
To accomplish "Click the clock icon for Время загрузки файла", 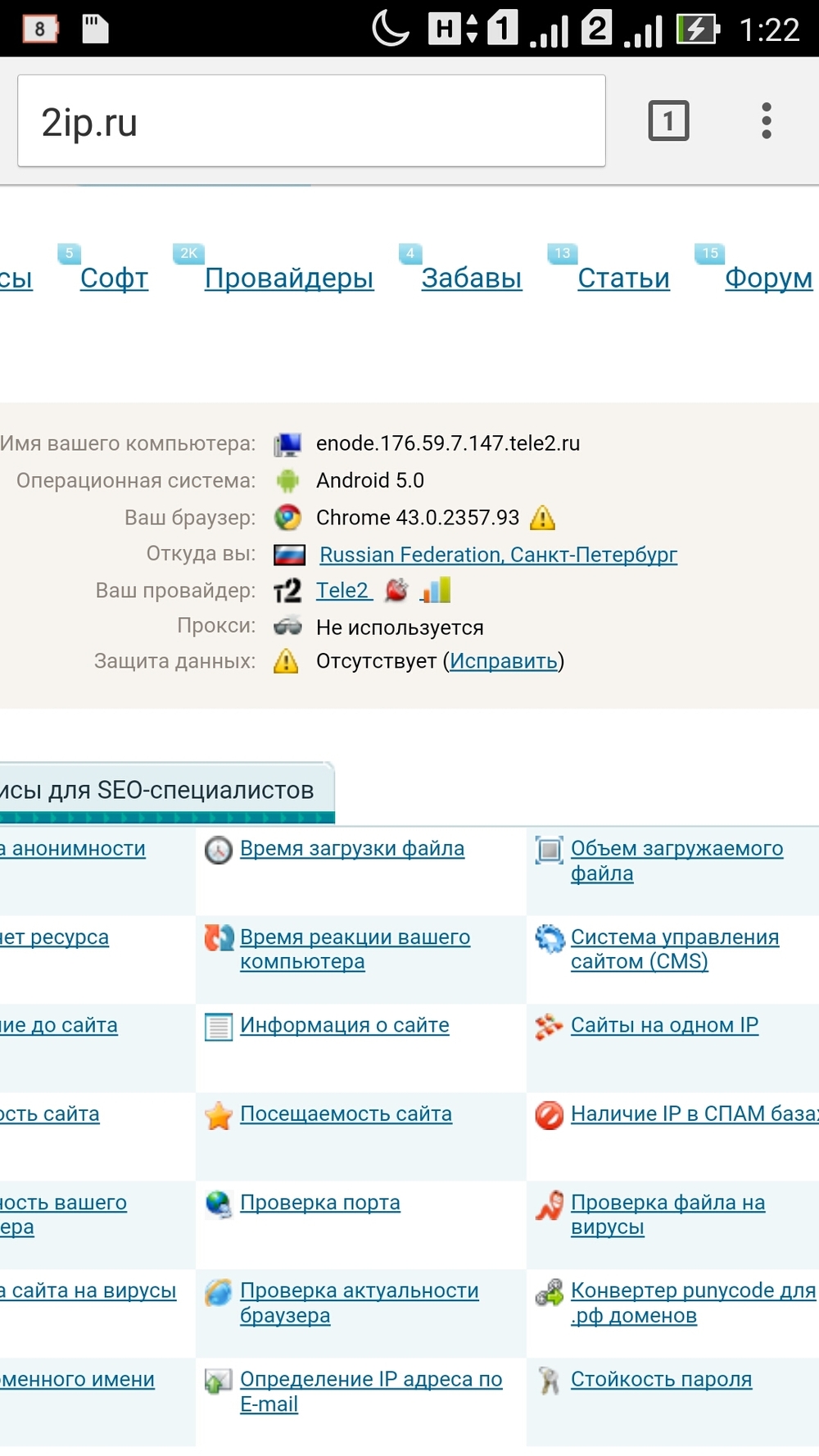I will coord(219,850).
